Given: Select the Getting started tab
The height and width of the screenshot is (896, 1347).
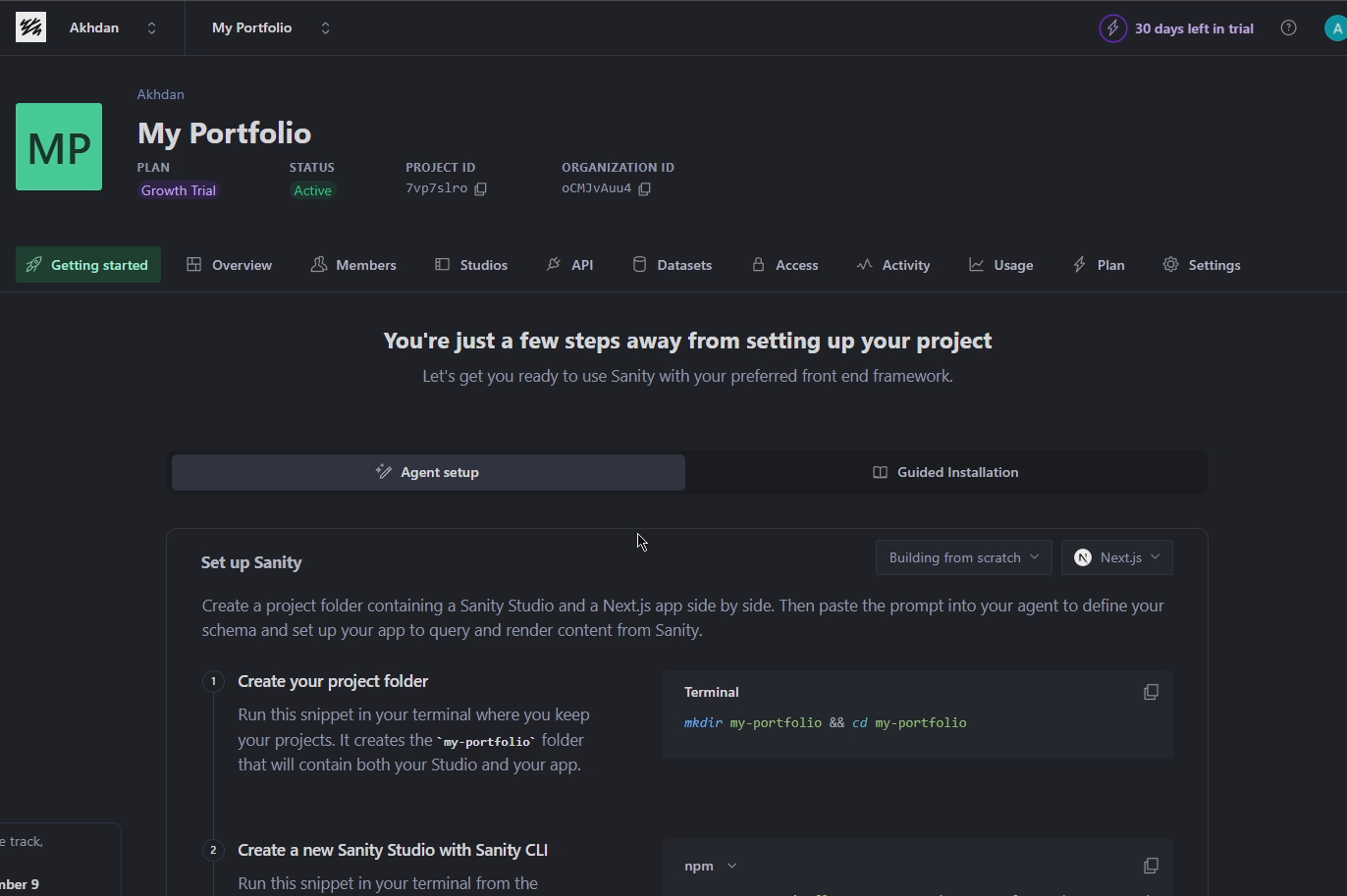Looking at the screenshot, I should (x=88, y=265).
